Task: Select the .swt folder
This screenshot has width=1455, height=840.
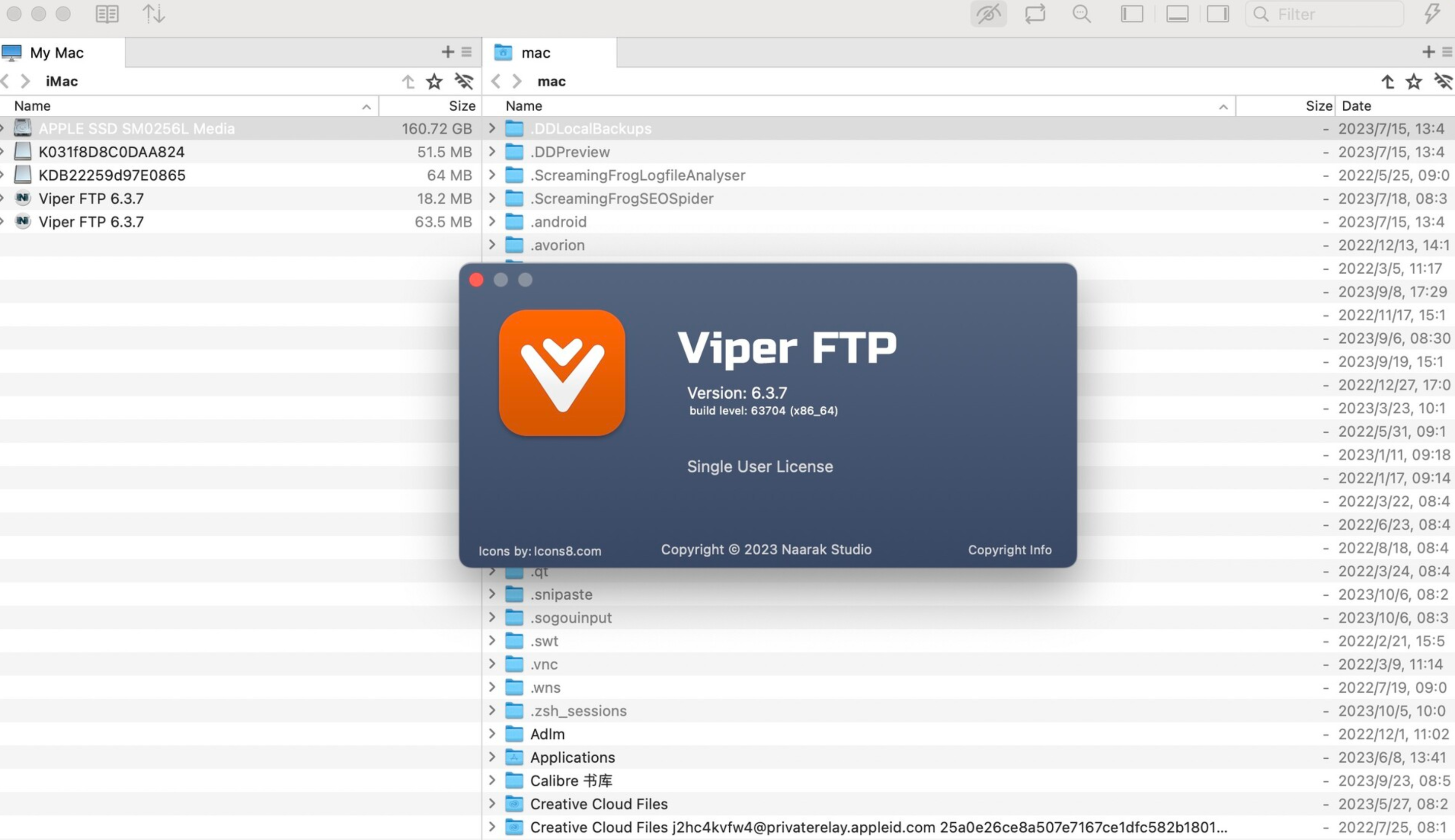Action: [968, 640]
